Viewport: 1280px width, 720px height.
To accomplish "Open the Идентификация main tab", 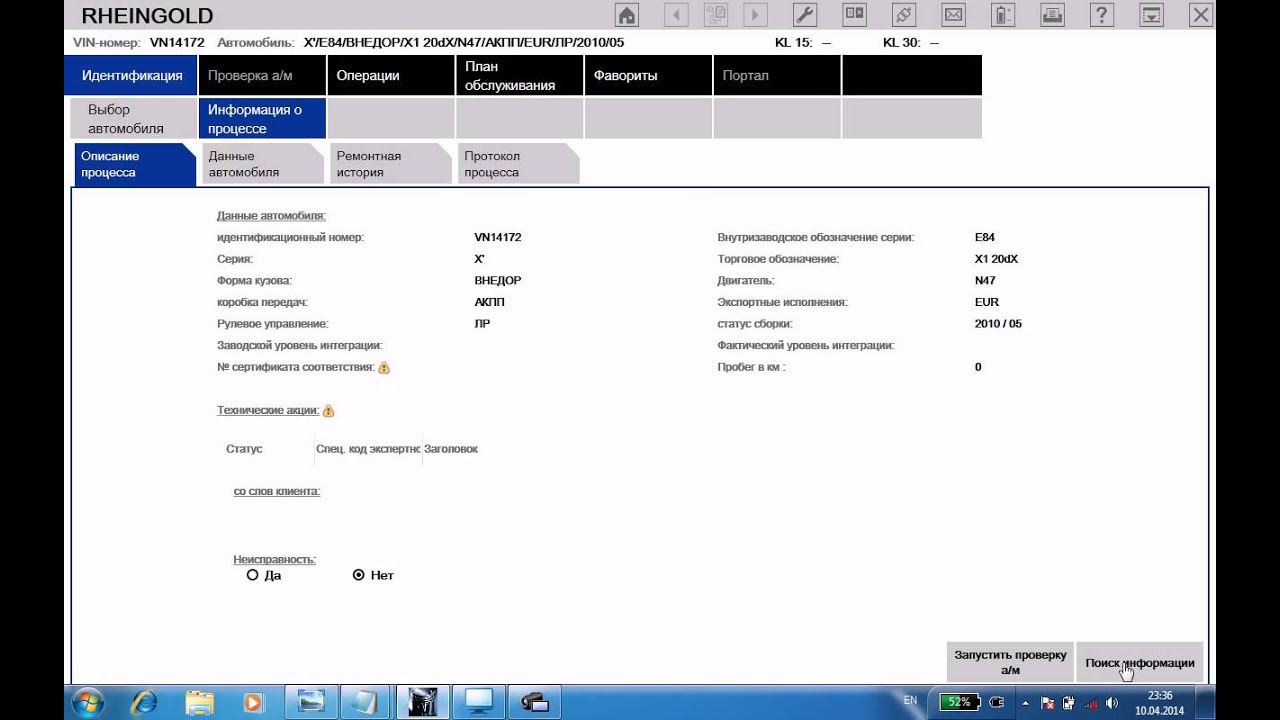I will [131, 75].
